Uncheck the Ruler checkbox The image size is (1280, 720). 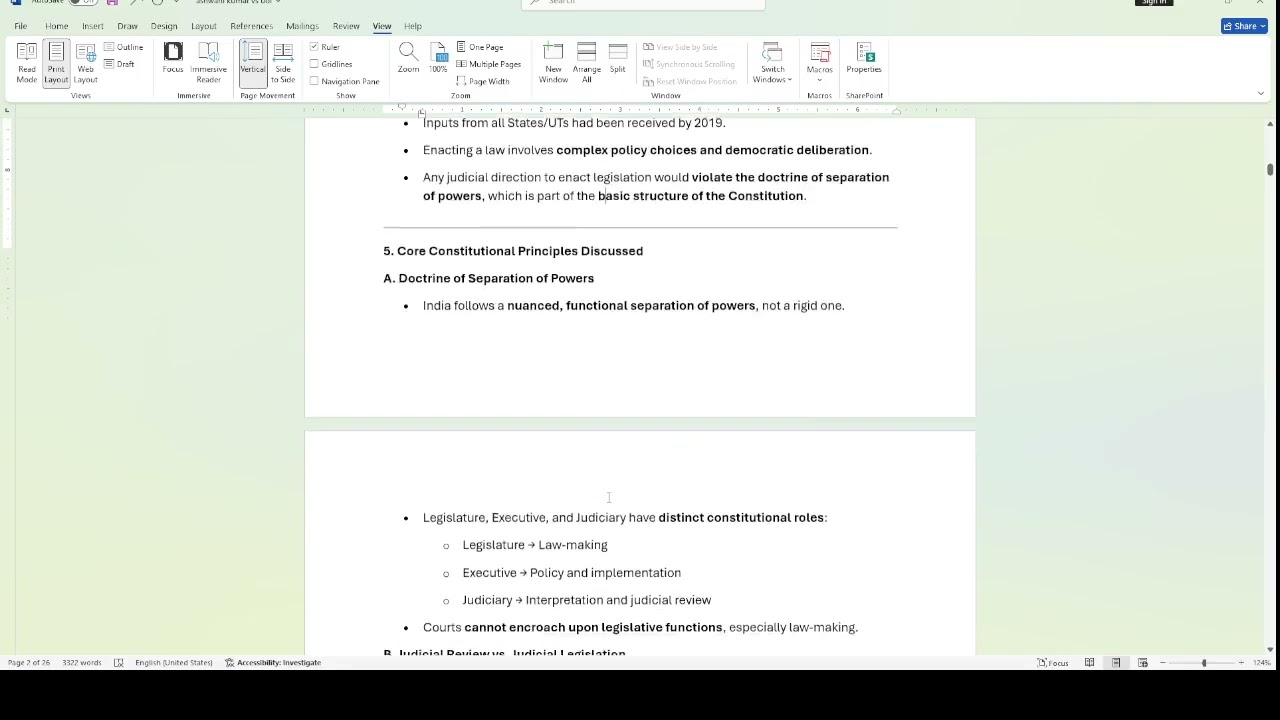tap(314, 47)
